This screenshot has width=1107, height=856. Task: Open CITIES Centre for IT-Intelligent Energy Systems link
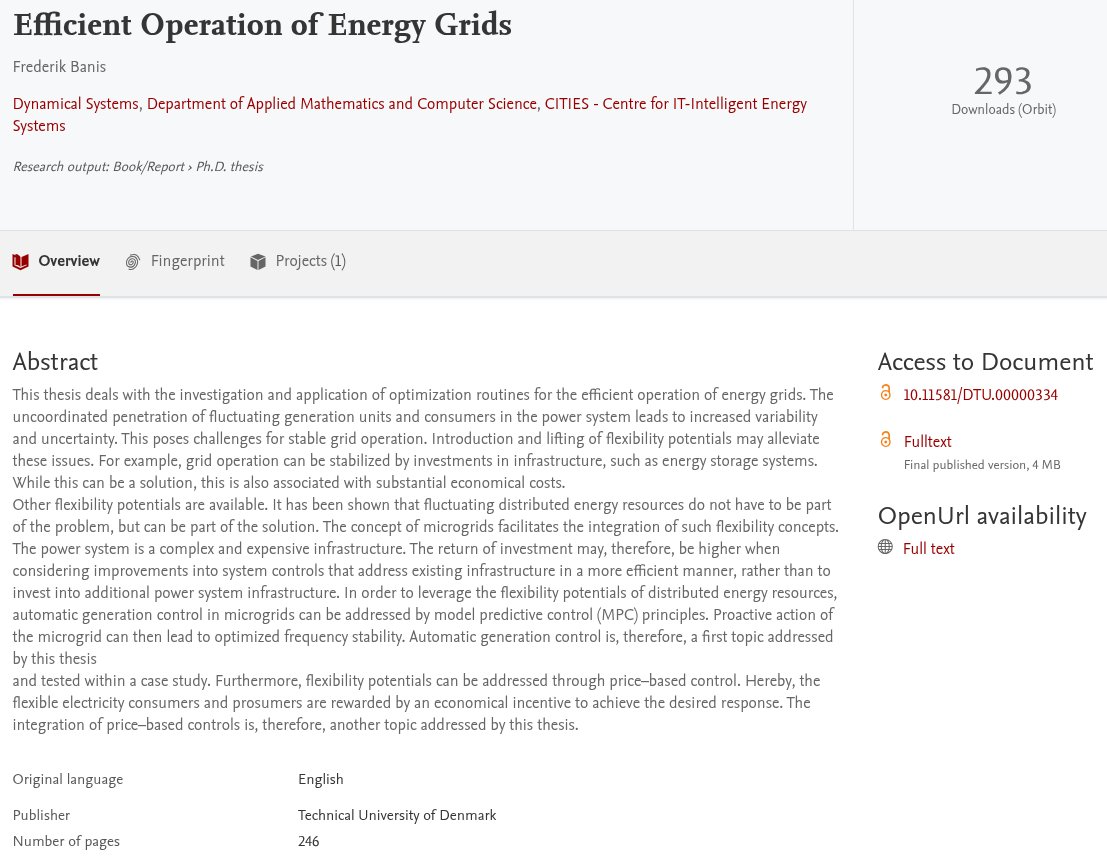coord(675,104)
